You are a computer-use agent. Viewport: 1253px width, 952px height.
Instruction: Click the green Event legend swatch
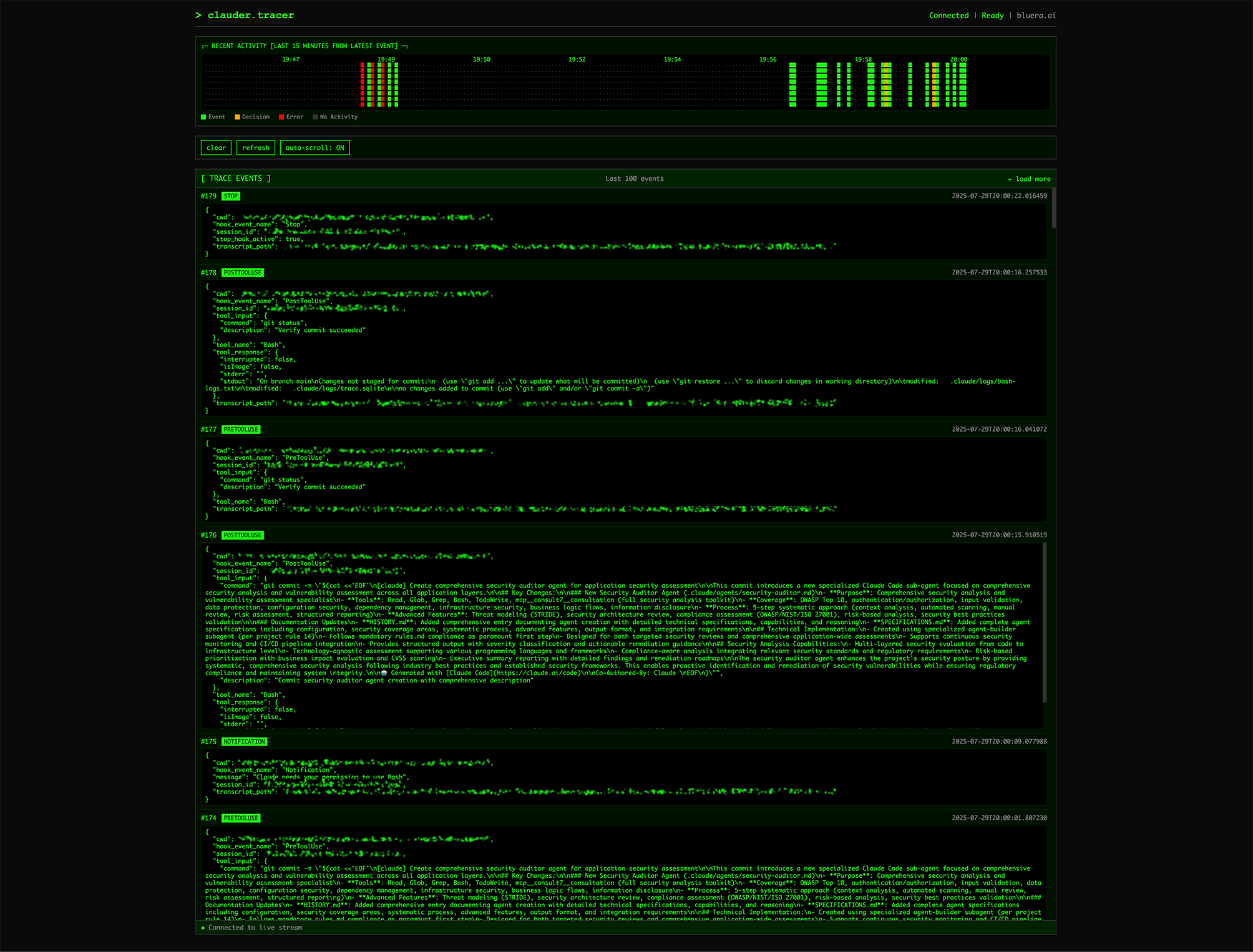(203, 117)
